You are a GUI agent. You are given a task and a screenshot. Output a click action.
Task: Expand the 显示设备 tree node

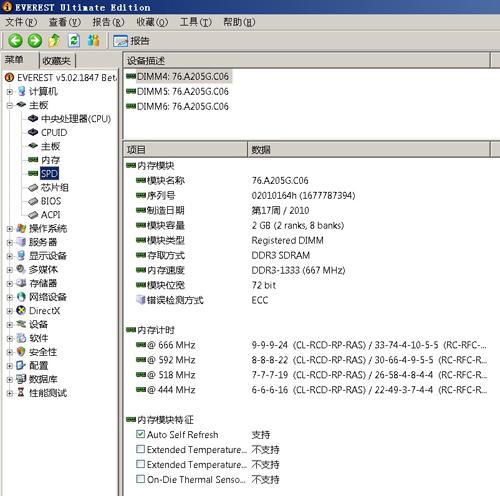point(10,256)
